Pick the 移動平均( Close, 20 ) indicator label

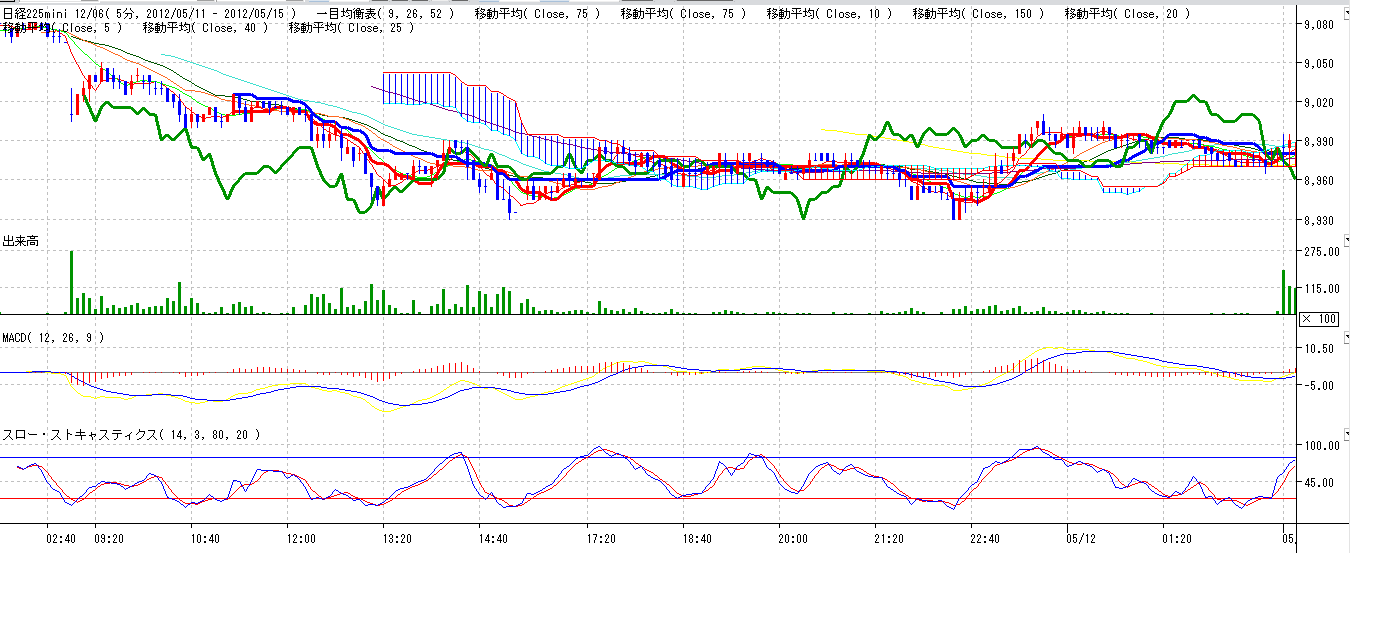pos(1127,14)
